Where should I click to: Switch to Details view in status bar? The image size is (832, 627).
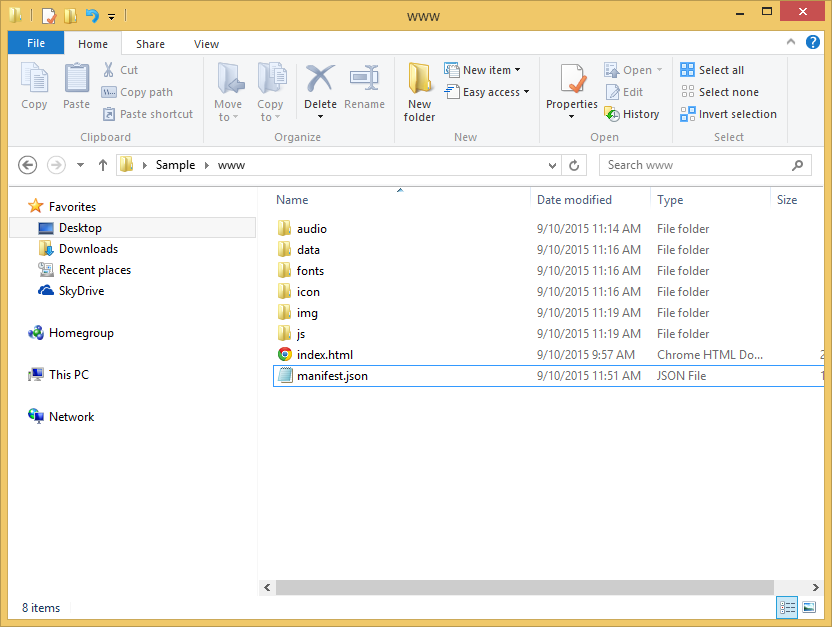pos(787,607)
